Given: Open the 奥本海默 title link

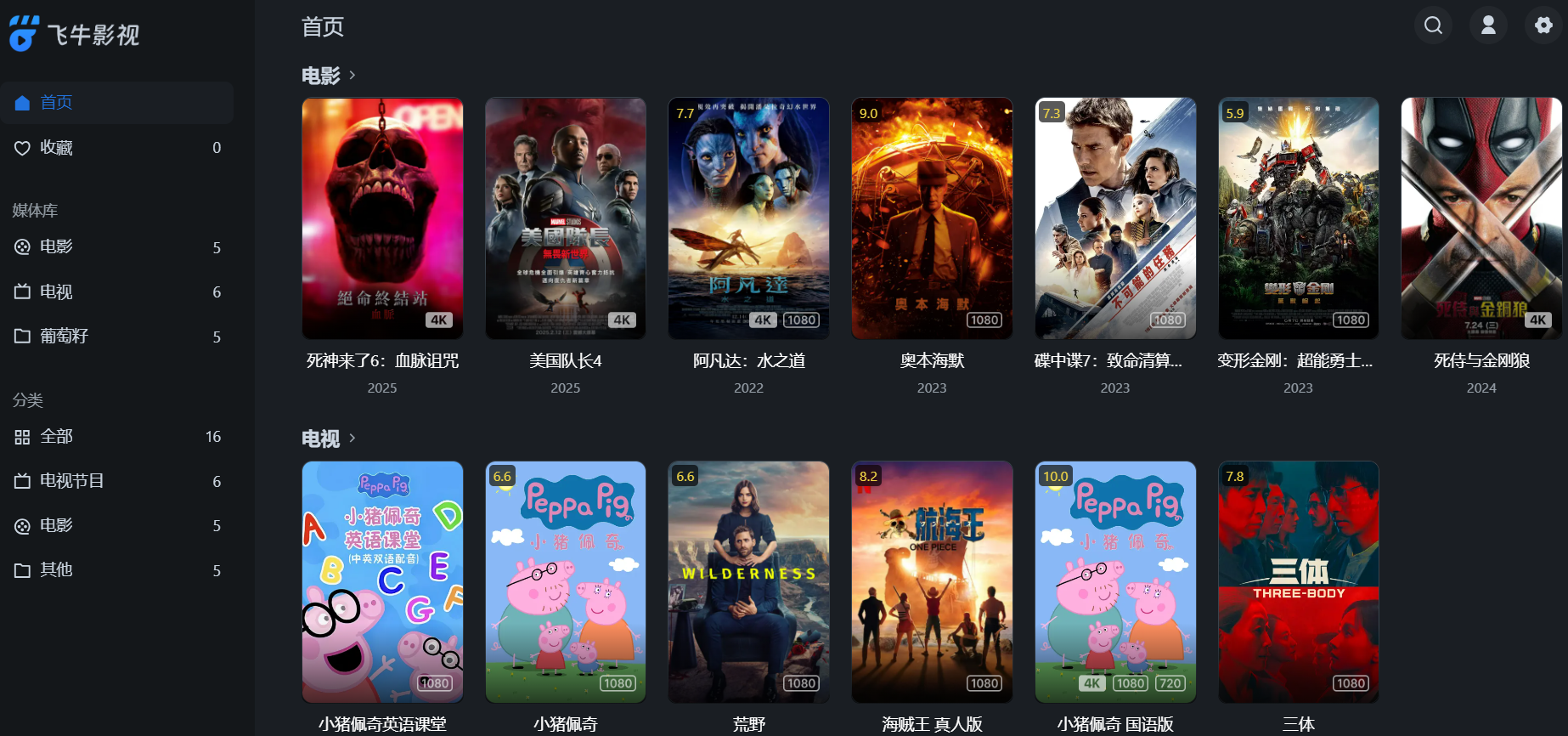Looking at the screenshot, I should (932, 361).
